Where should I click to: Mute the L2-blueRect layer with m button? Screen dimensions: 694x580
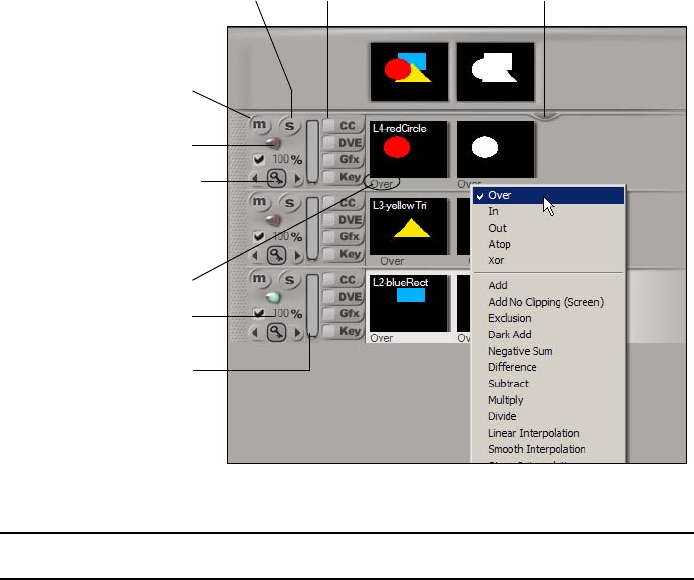point(259,278)
